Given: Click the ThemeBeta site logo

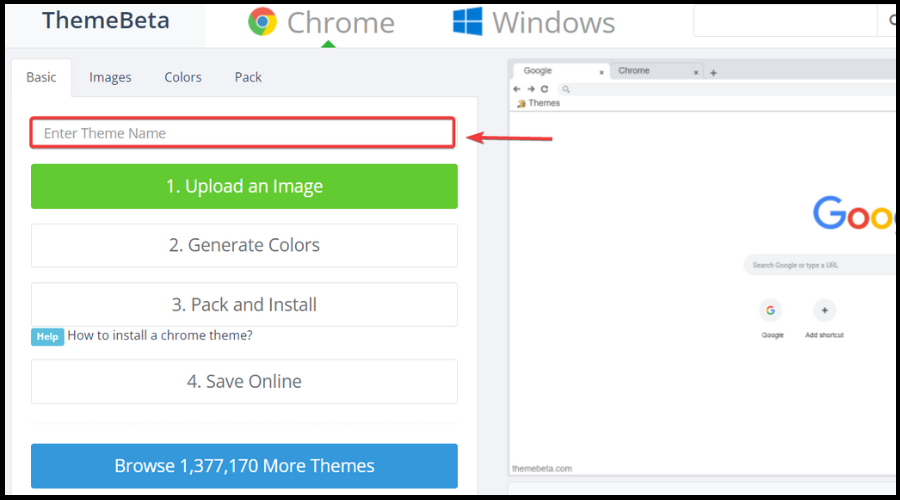Looking at the screenshot, I should click(x=106, y=21).
